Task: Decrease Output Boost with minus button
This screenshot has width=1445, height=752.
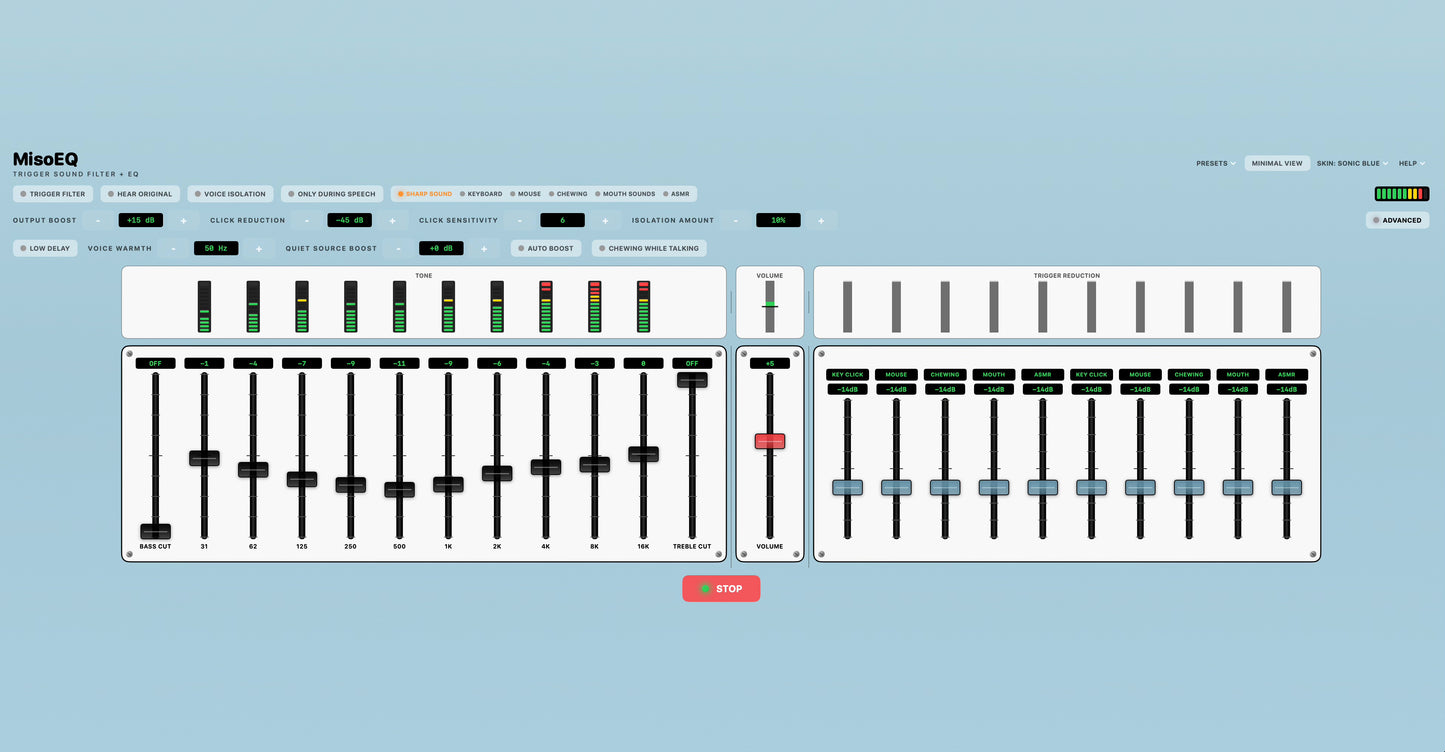Action: (98, 220)
